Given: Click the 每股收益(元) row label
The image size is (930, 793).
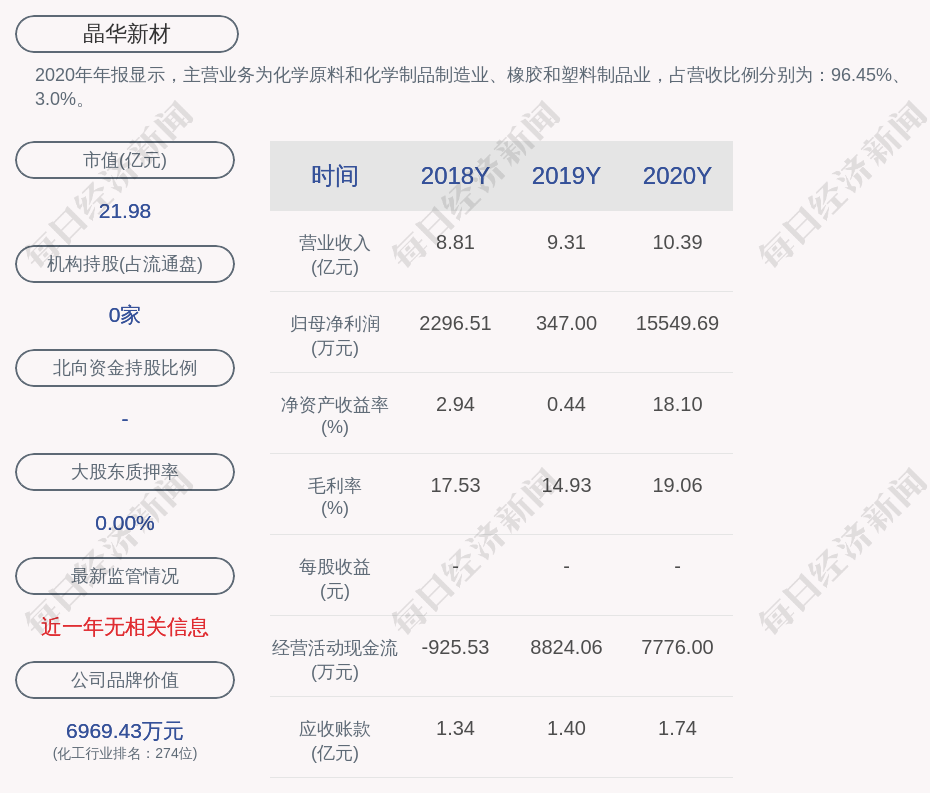Looking at the screenshot, I should (335, 579).
